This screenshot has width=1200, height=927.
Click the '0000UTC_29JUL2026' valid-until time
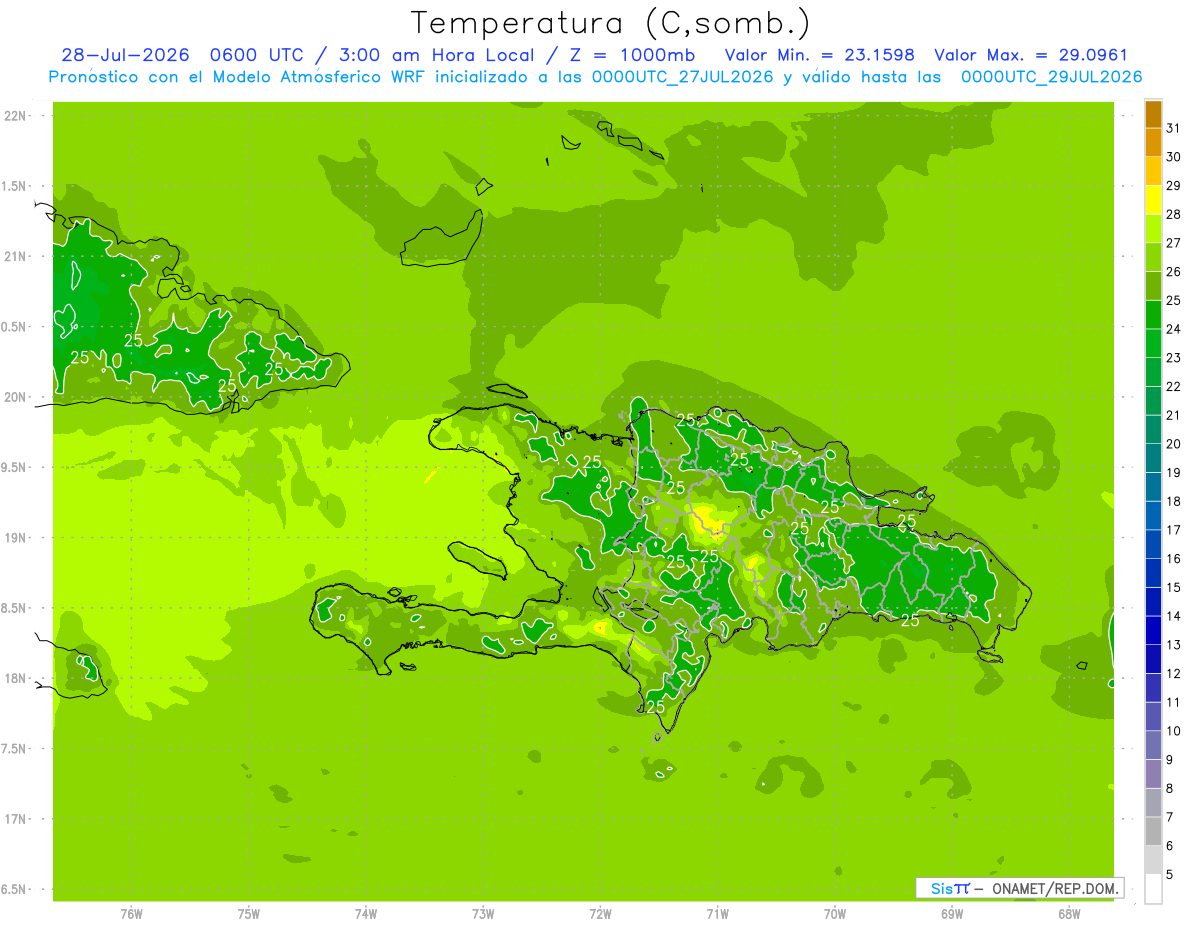pos(1052,77)
